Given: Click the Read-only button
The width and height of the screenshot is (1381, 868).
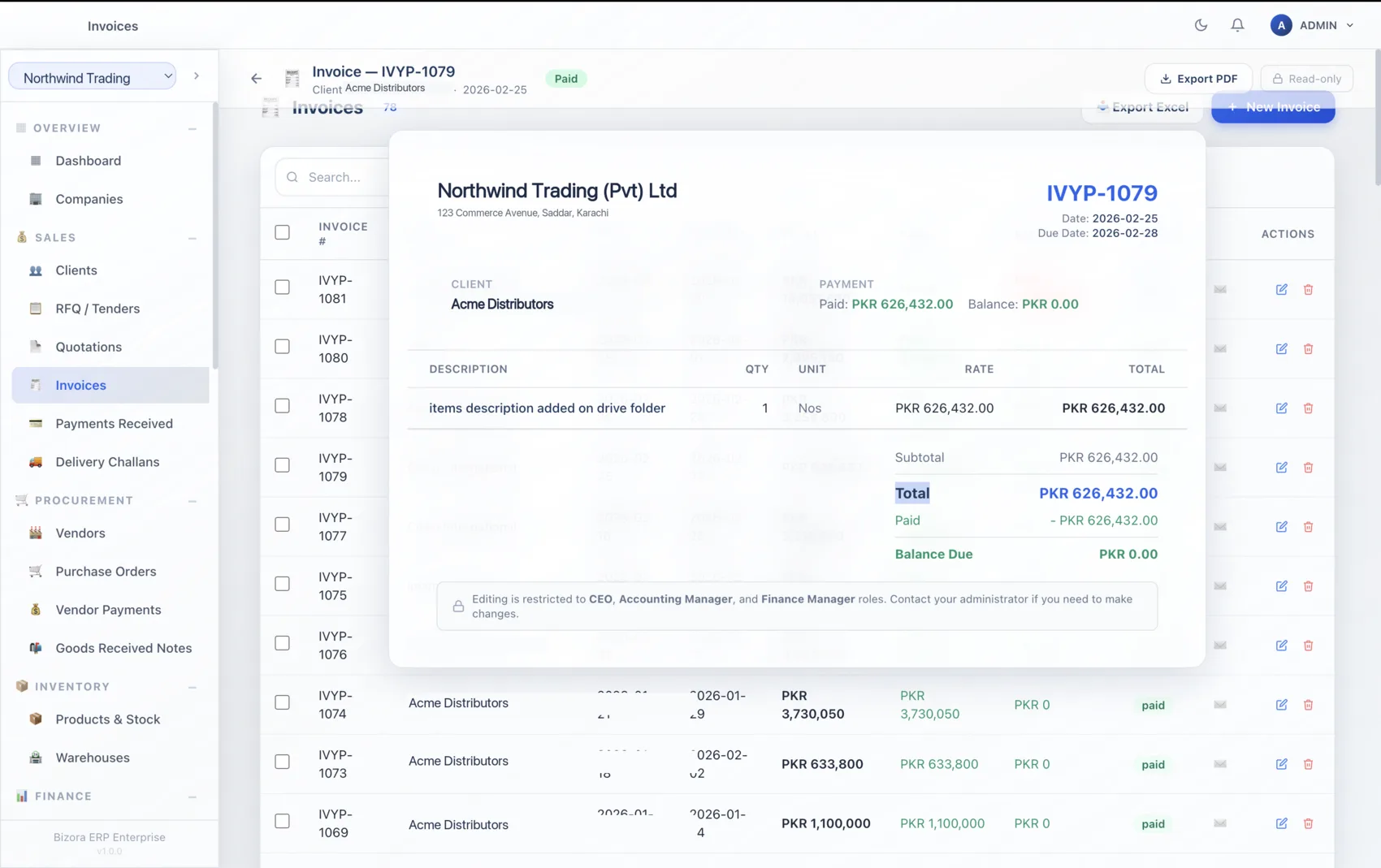Looking at the screenshot, I should pyautogui.click(x=1307, y=79).
